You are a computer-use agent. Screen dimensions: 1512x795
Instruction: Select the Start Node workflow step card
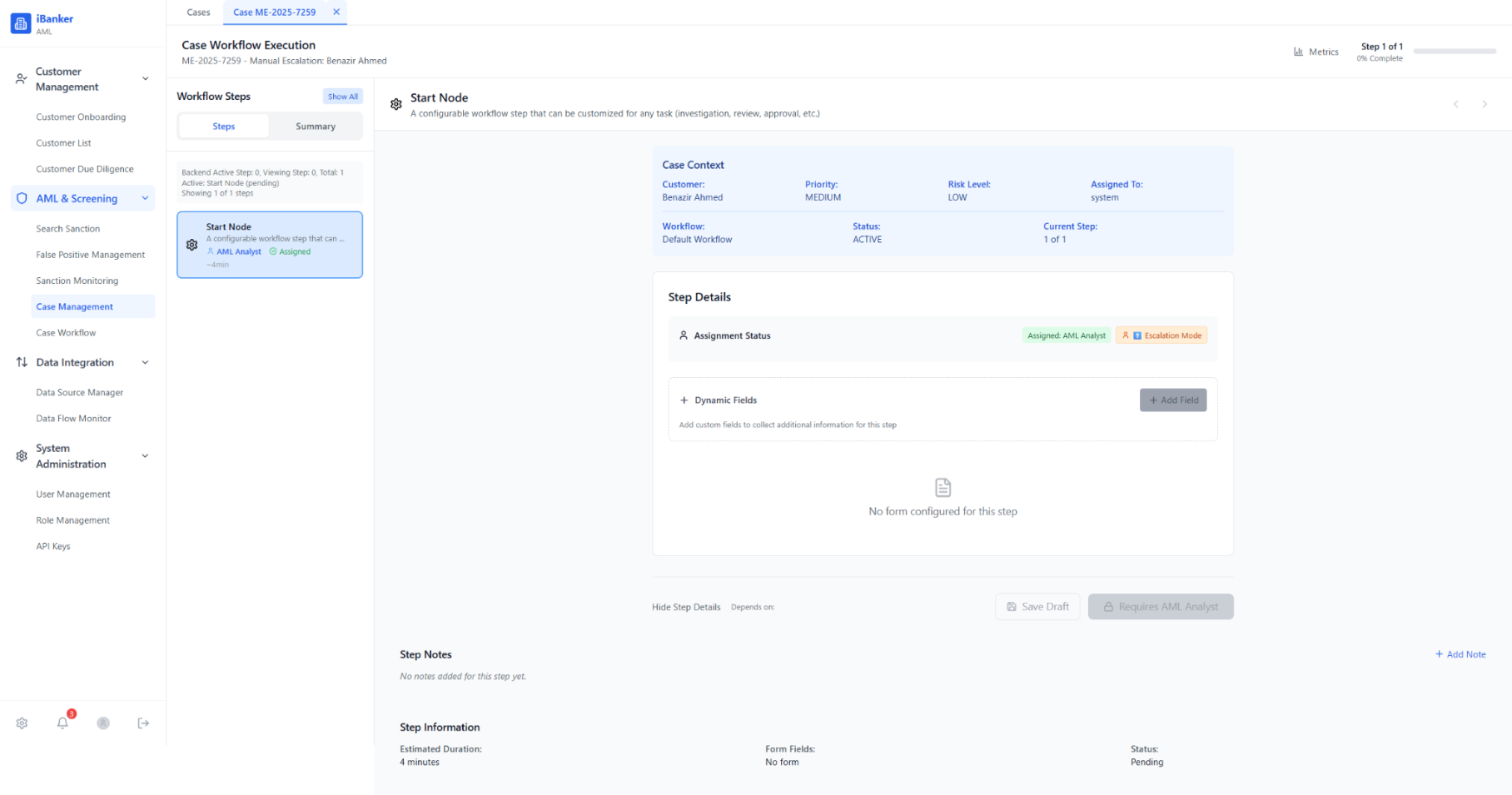point(270,245)
